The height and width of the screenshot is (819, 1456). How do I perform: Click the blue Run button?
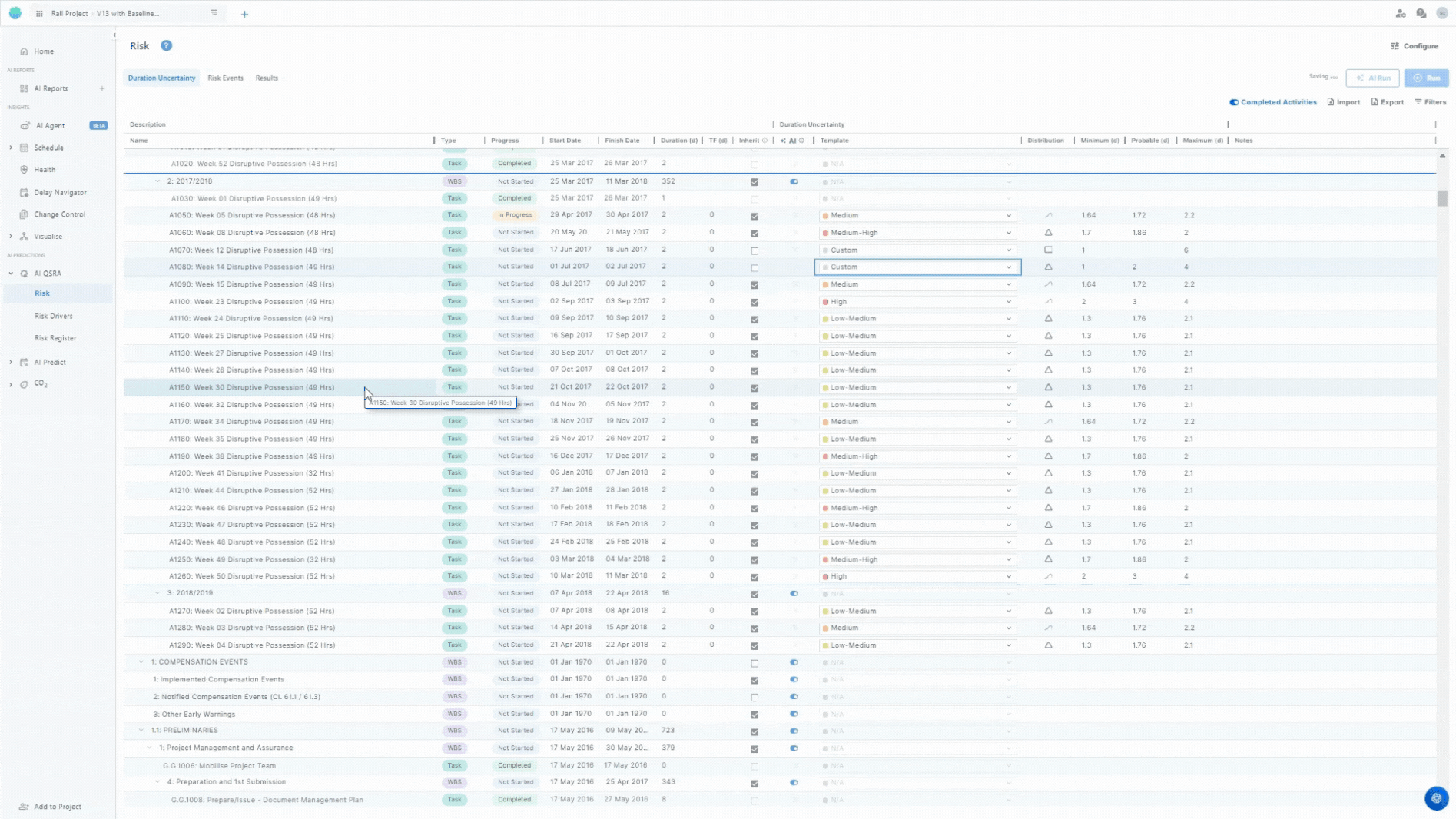(1427, 78)
